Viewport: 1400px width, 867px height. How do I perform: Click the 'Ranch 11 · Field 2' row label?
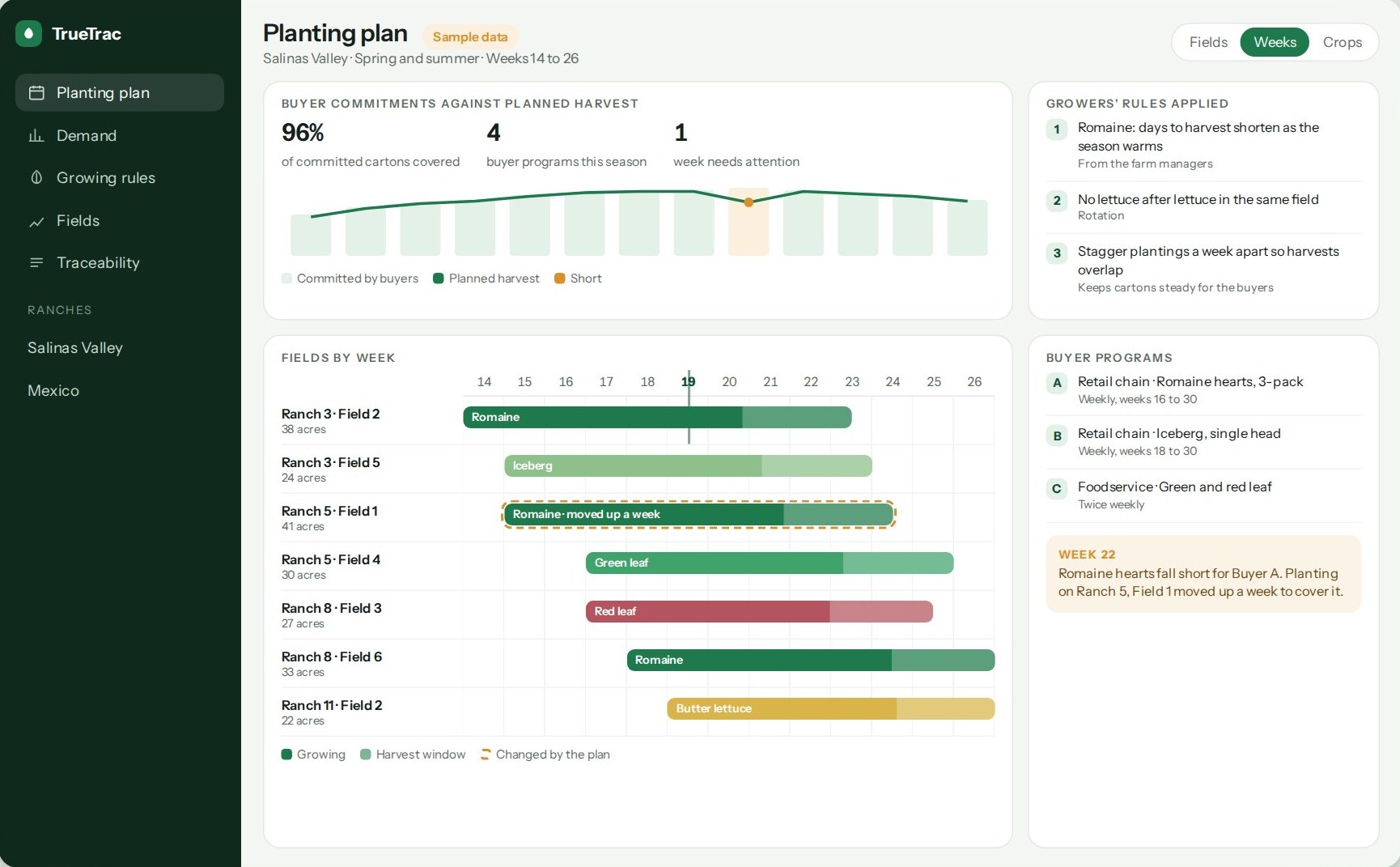coord(332,705)
